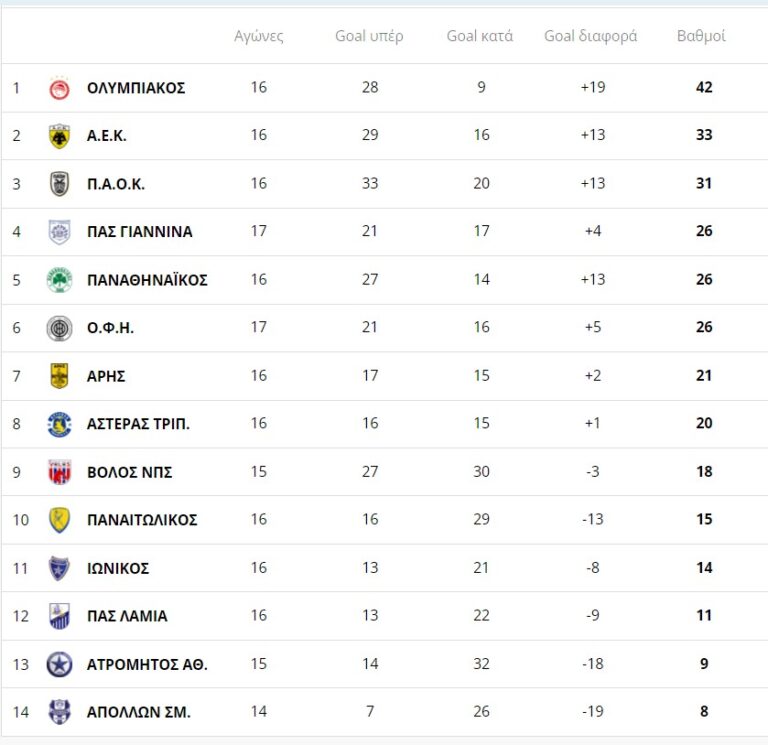768x745 pixels.
Task: Click the ΑΣΤΕΡΑΣ ΤΡΙΠ. club logo
Action: tap(60, 424)
